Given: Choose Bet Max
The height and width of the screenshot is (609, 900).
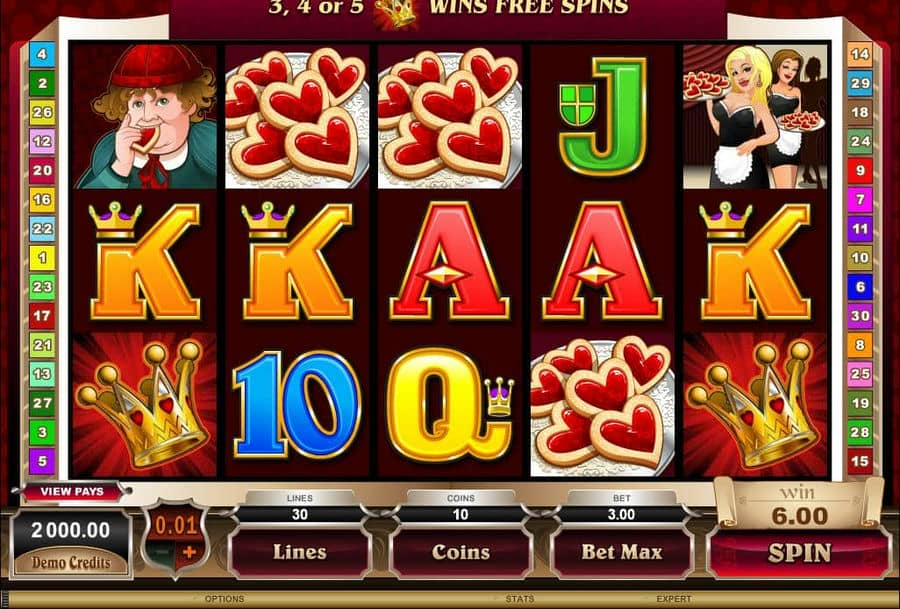Looking at the screenshot, I should [x=622, y=552].
